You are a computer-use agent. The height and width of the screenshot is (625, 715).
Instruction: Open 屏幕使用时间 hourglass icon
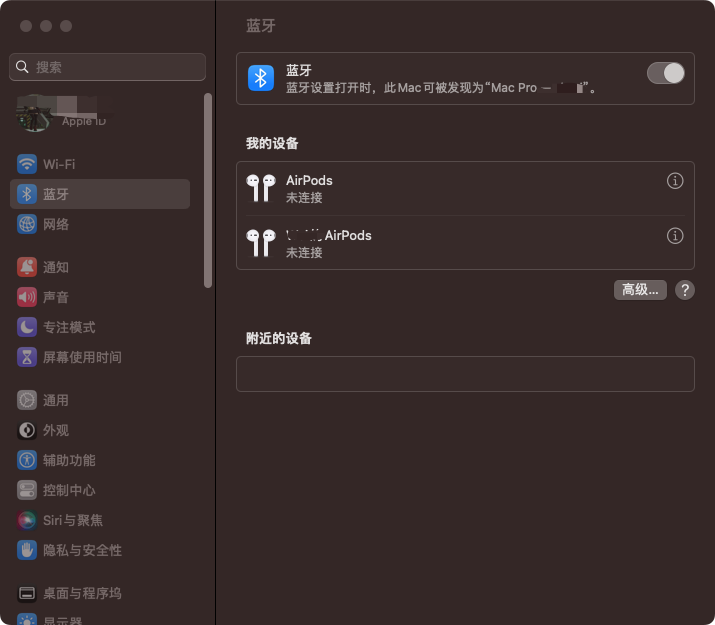tap(27, 357)
